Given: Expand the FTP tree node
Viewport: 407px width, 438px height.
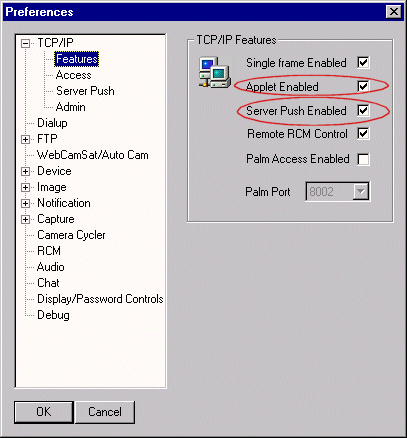Looking at the screenshot, I should point(25,139).
